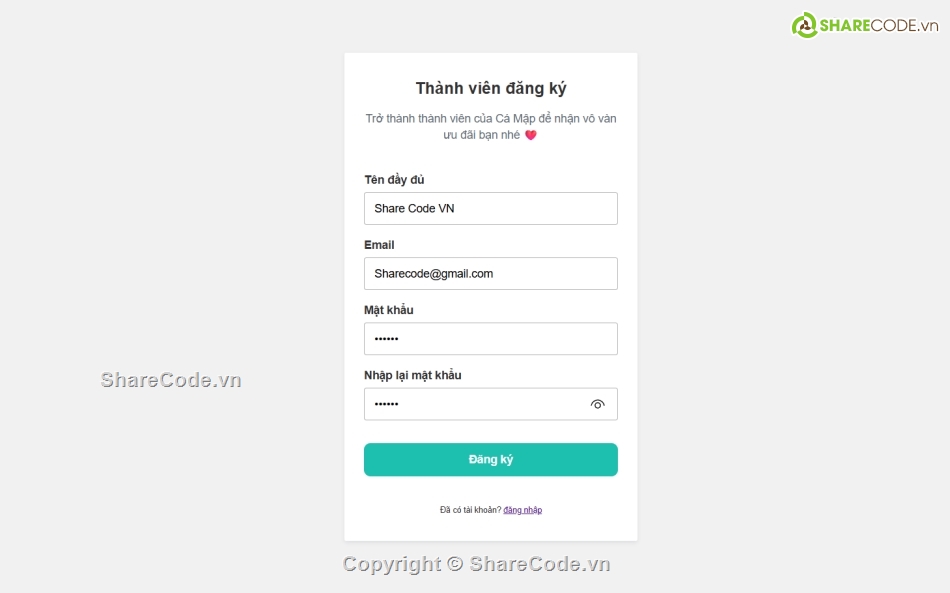Focus the Mật khẩu password field
950x593 pixels.
[490, 338]
